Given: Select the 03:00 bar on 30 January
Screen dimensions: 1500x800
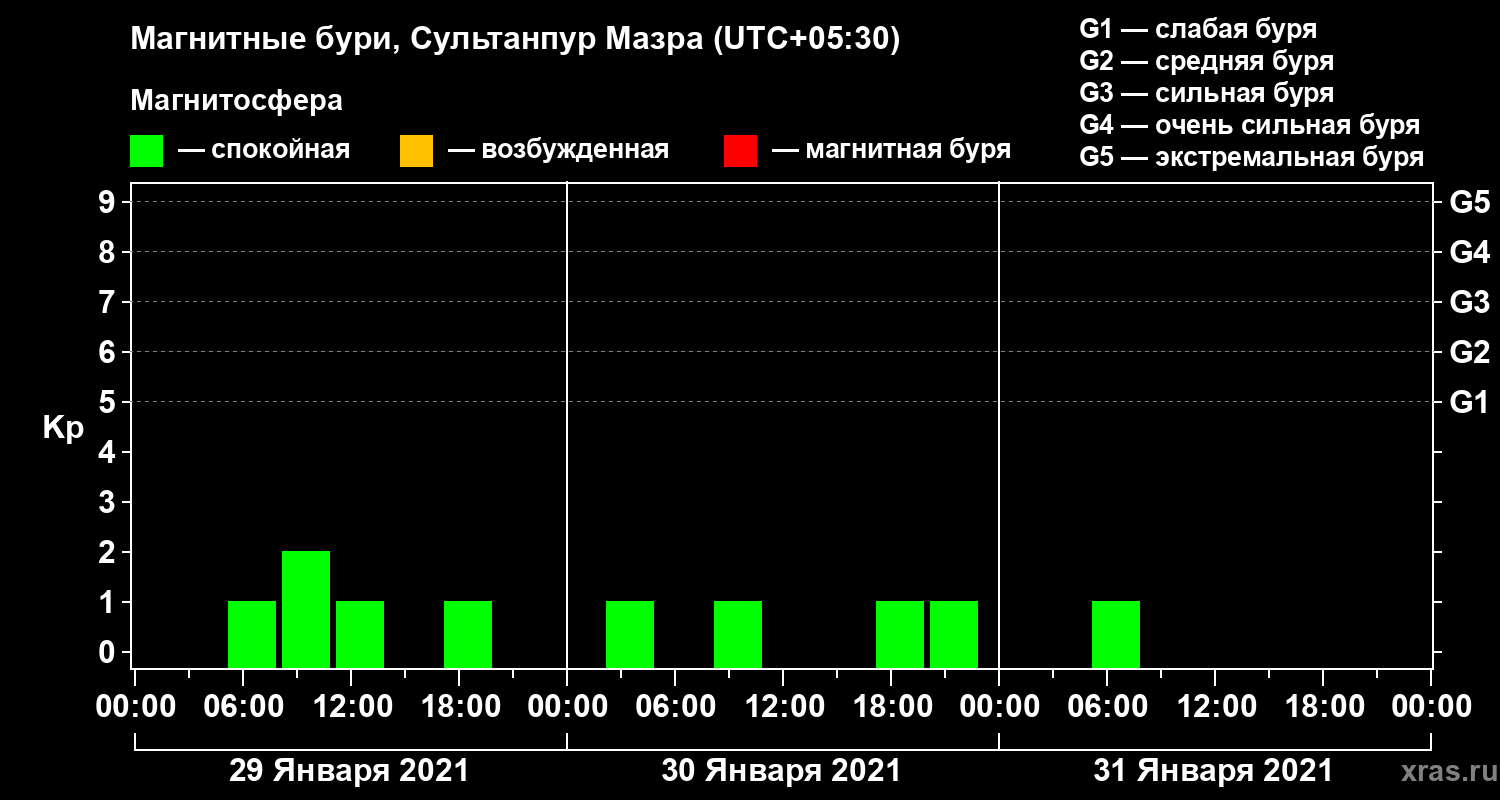Looking at the screenshot, I should tap(630, 634).
